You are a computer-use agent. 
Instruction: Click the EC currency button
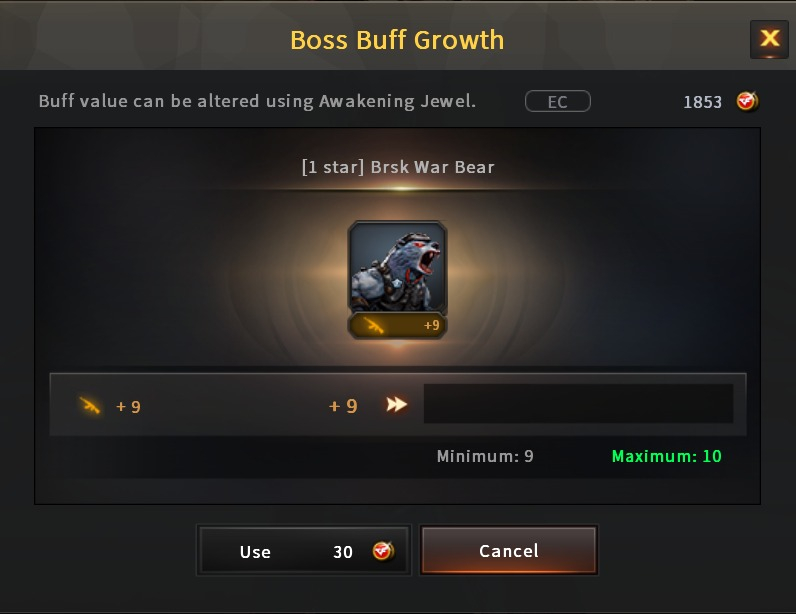pyautogui.click(x=557, y=101)
